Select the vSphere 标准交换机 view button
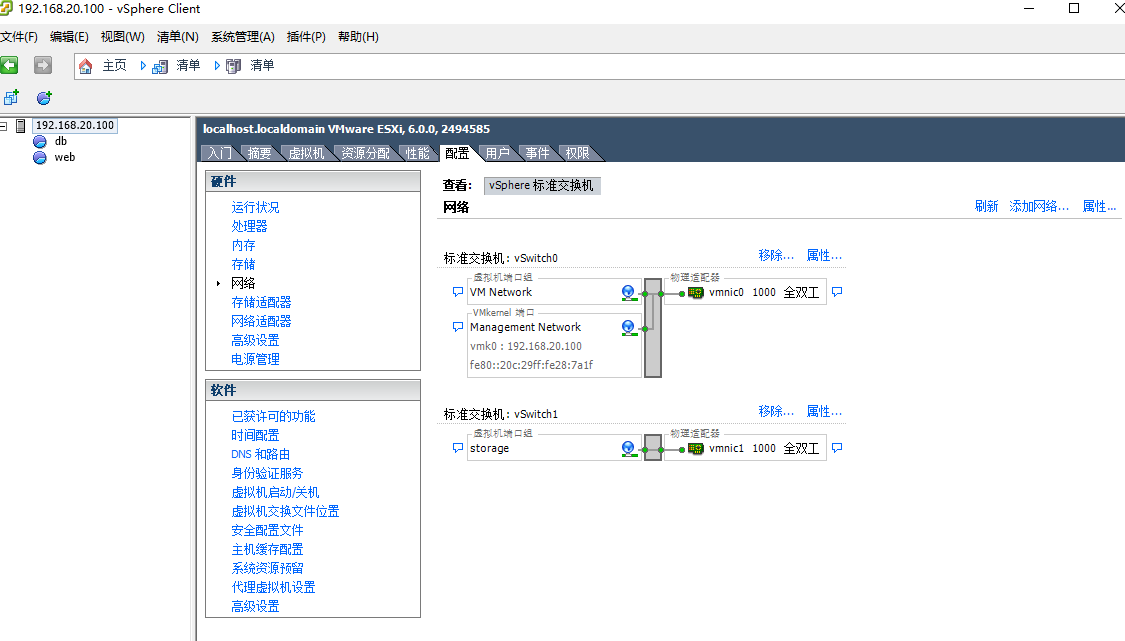Image resolution: width=1125 pixels, height=641 pixels. pos(541,185)
